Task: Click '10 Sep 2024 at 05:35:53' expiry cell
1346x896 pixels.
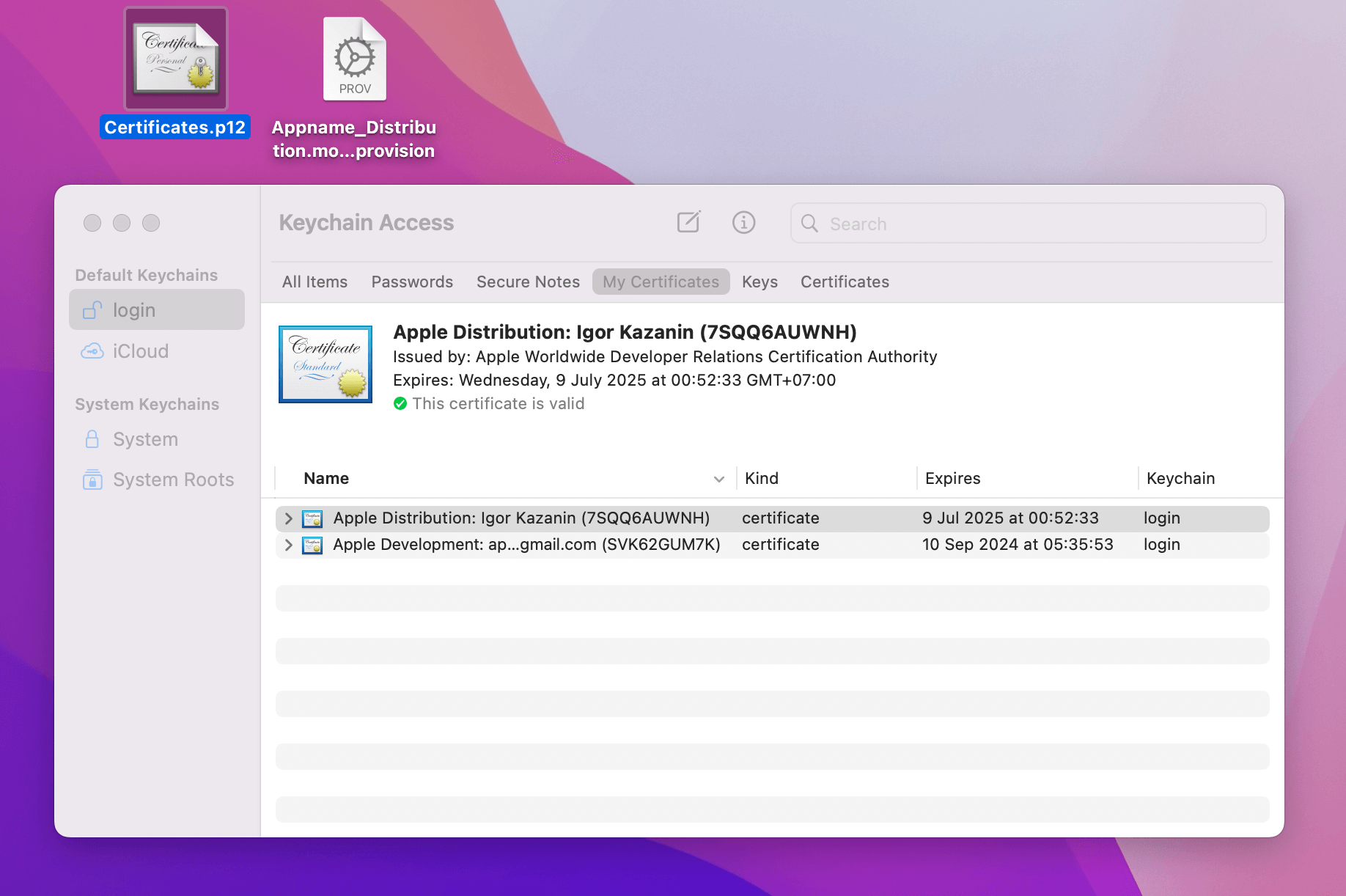Action: [1018, 545]
